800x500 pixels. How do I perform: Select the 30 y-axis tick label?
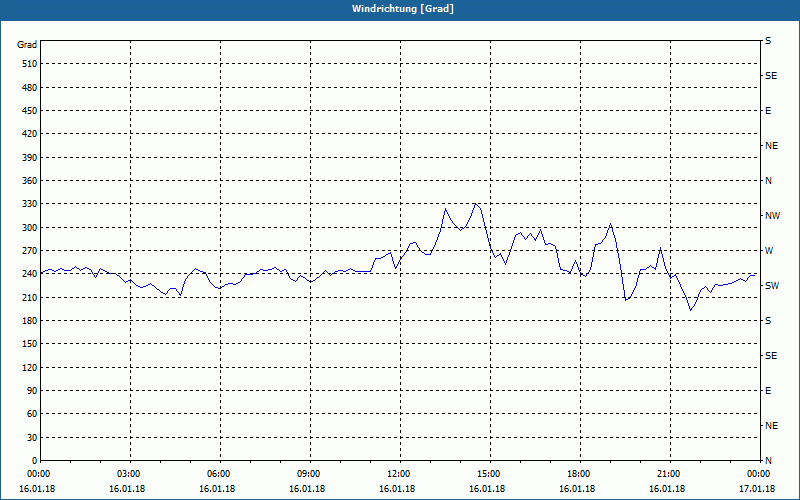coord(33,437)
